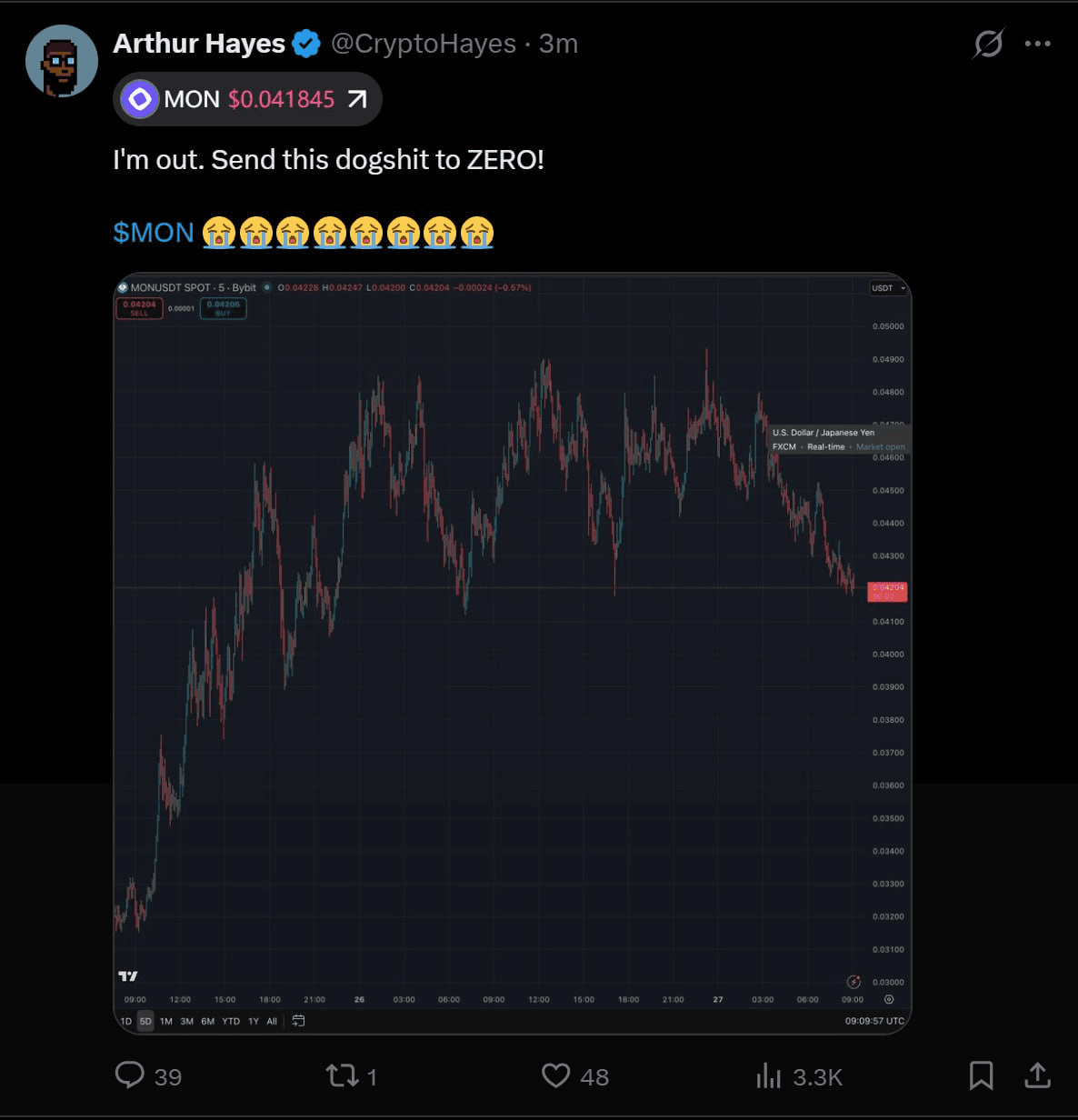Open the chart's go-to-date calendar icon
Viewport: 1078px width, 1120px height.
pos(298,1021)
